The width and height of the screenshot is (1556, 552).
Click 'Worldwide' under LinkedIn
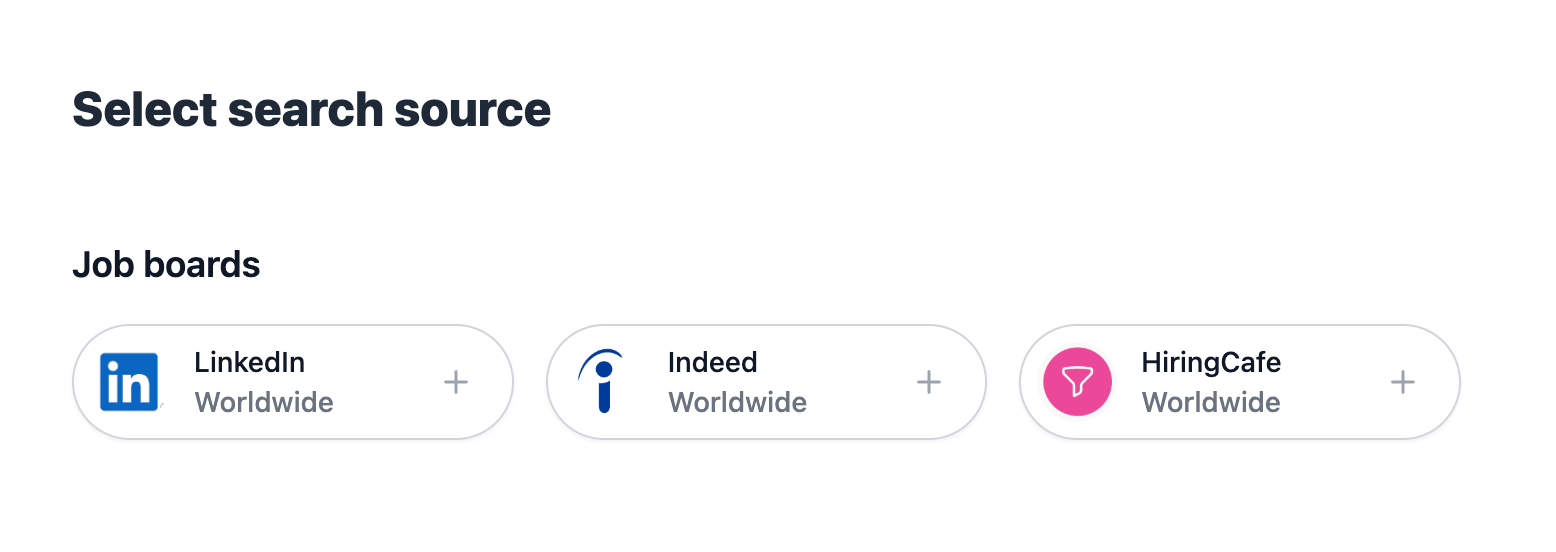coord(264,403)
